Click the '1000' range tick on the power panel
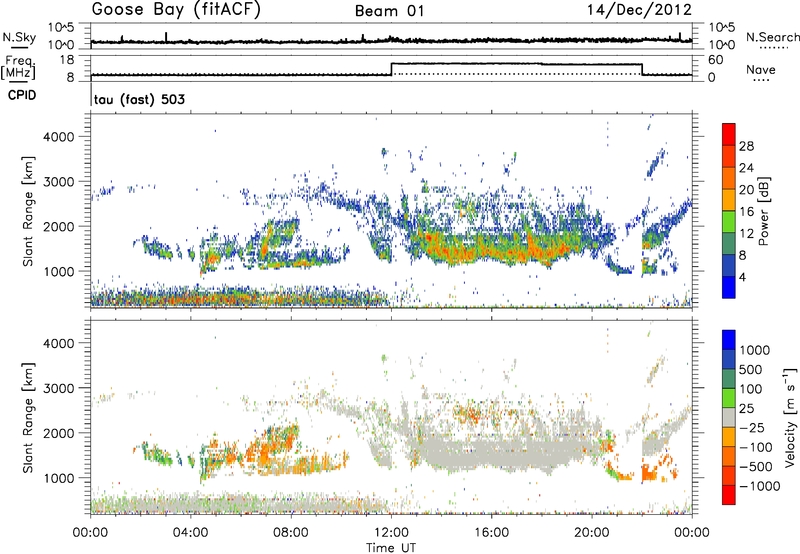800x554 pixels. (x=58, y=271)
